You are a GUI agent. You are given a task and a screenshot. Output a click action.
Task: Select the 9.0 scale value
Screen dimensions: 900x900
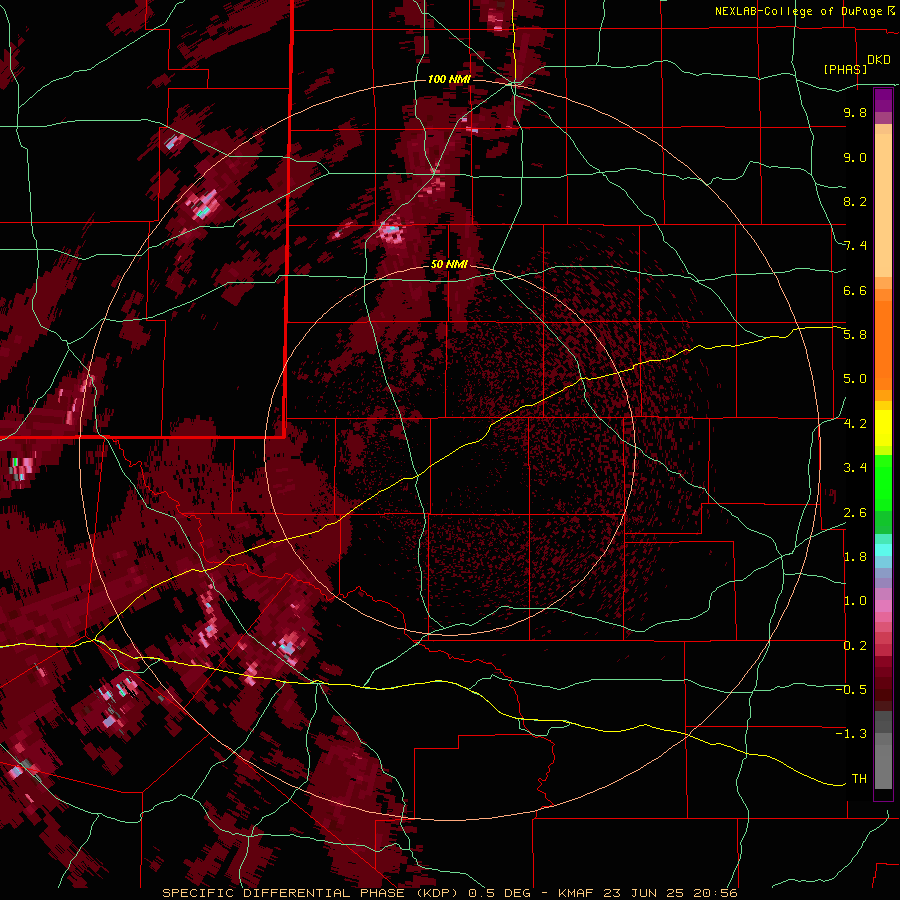855,157
